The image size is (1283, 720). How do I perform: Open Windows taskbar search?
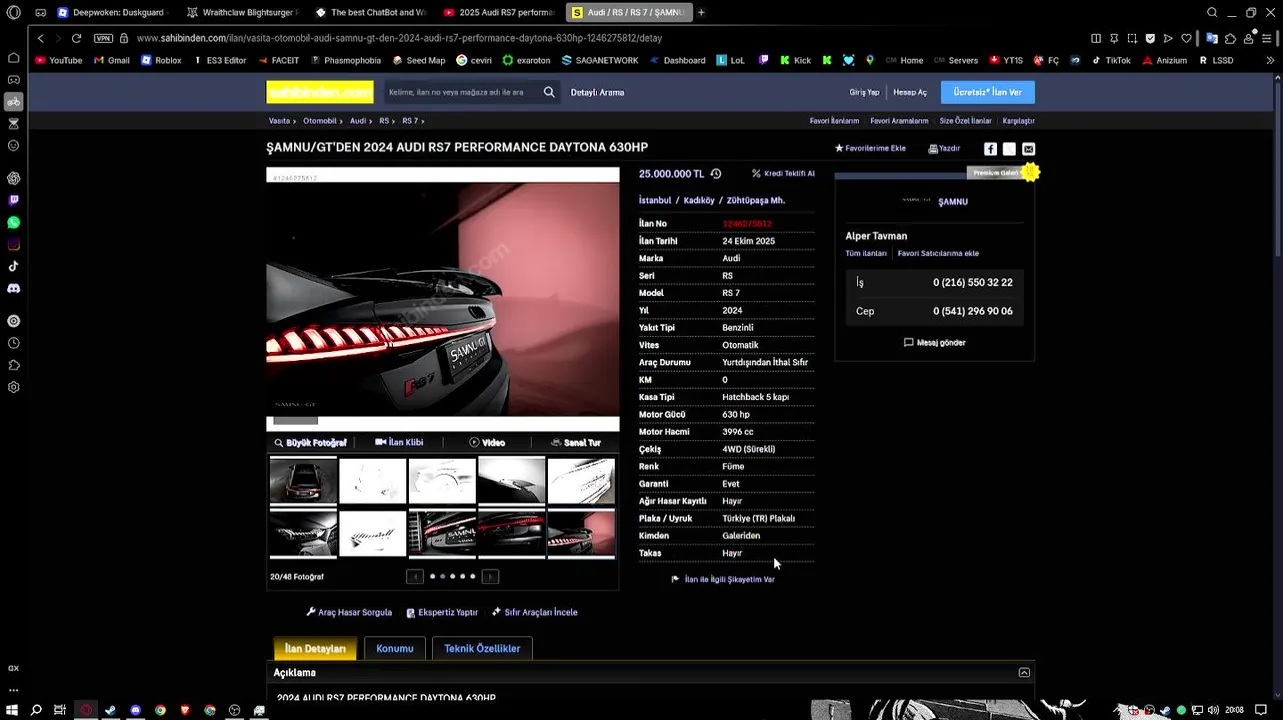[x=36, y=710]
